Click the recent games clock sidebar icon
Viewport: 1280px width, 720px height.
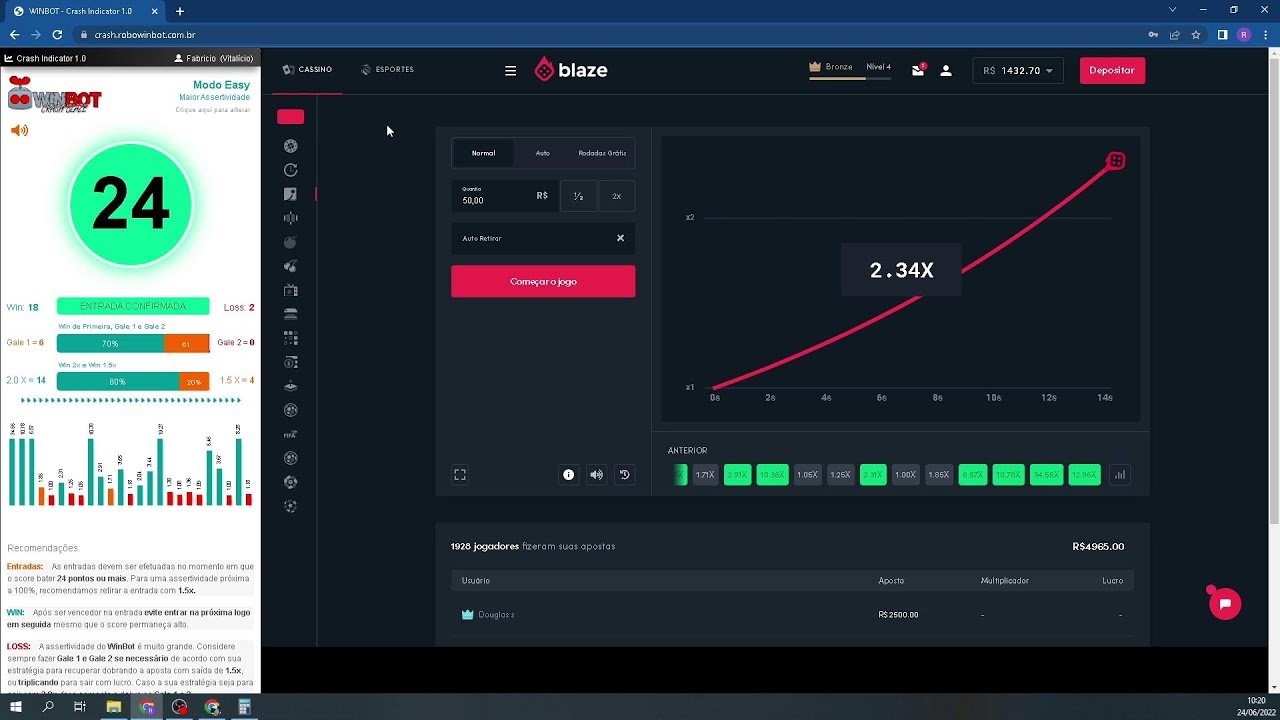pyautogui.click(x=291, y=170)
